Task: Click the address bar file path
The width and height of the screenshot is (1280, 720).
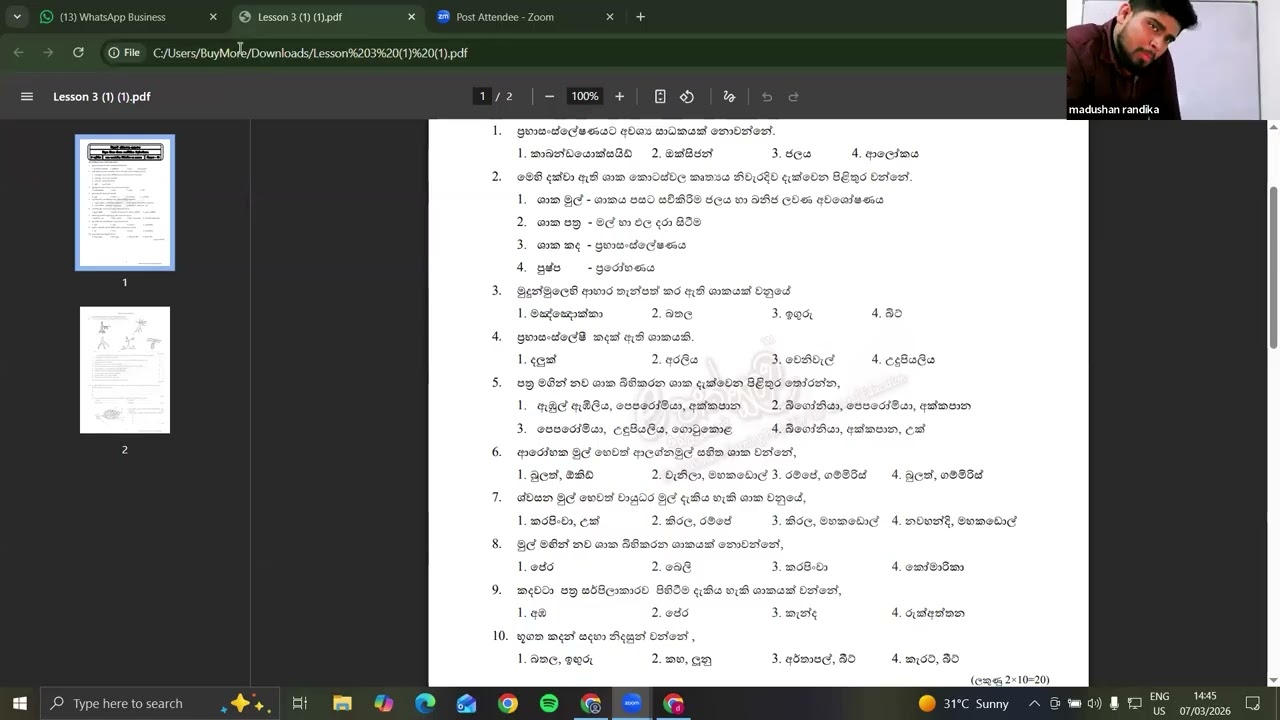Action: [x=310, y=53]
